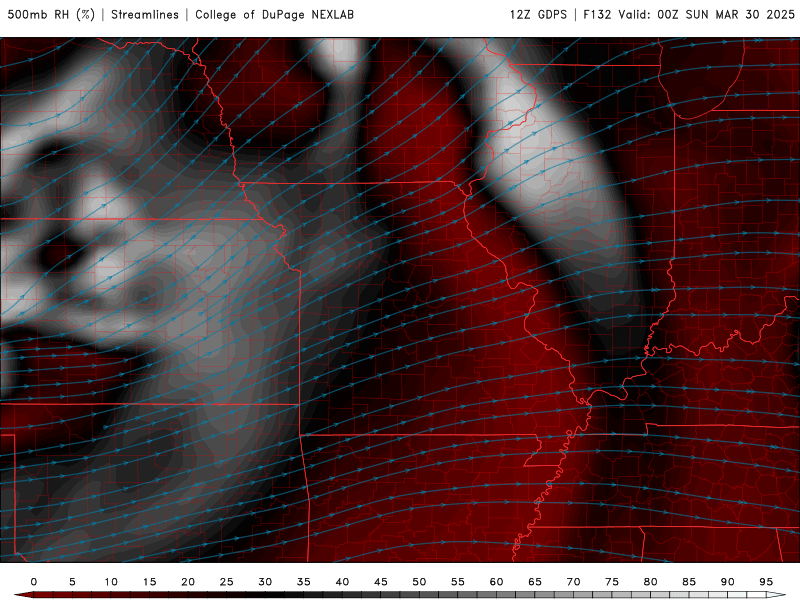Click the dark red color bar segment between 0 and 5
The height and width of the screenshot is (600, 800).
[x=53, y=595]
